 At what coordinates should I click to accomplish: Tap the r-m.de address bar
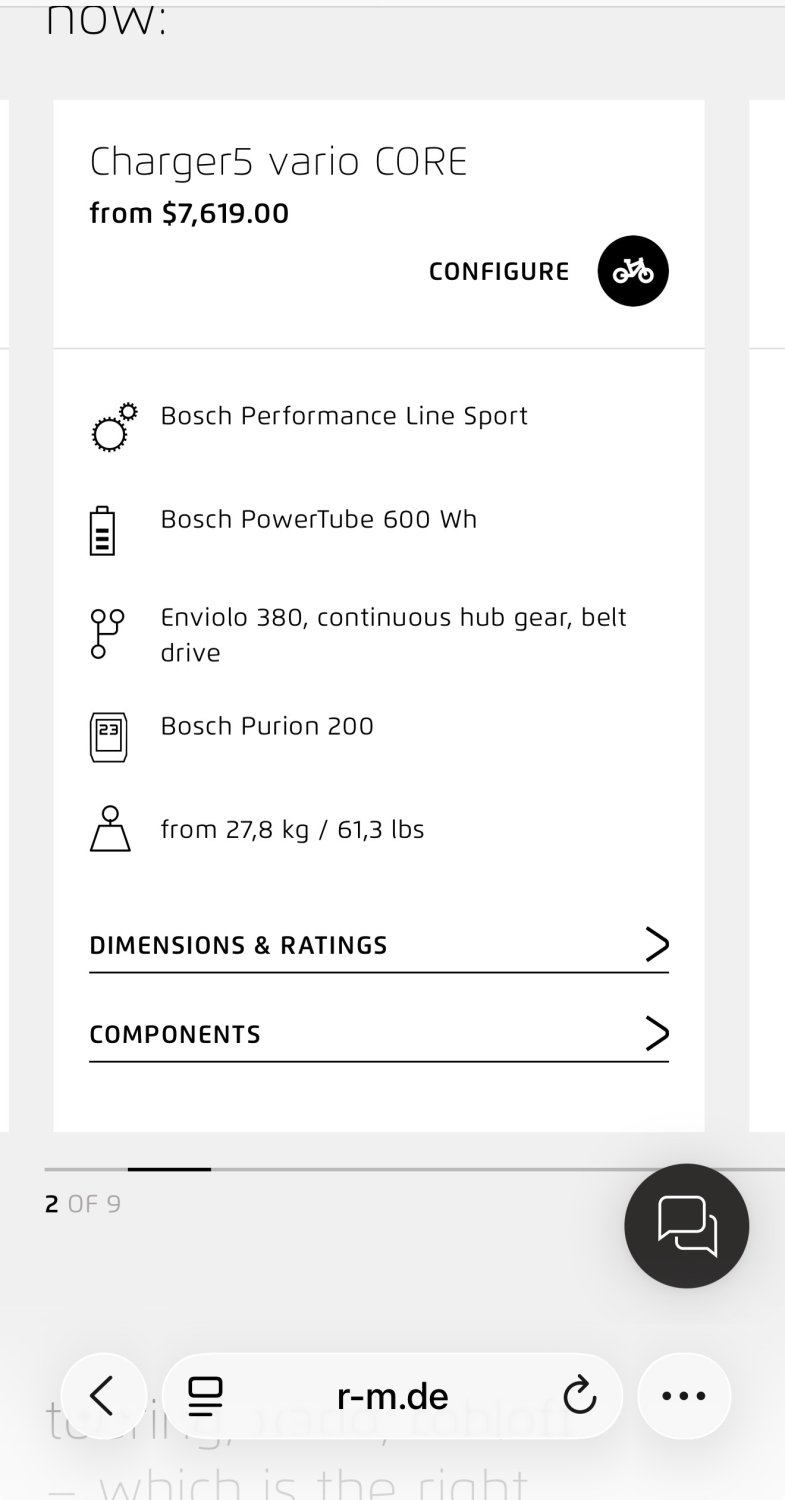(x=392, y=1395)
